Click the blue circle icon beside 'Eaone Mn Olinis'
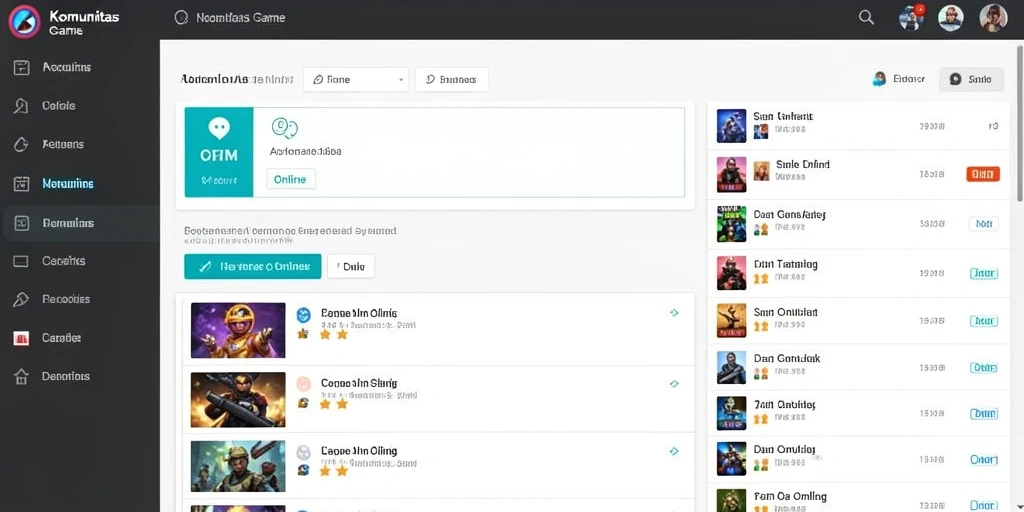 coord(304,315)
